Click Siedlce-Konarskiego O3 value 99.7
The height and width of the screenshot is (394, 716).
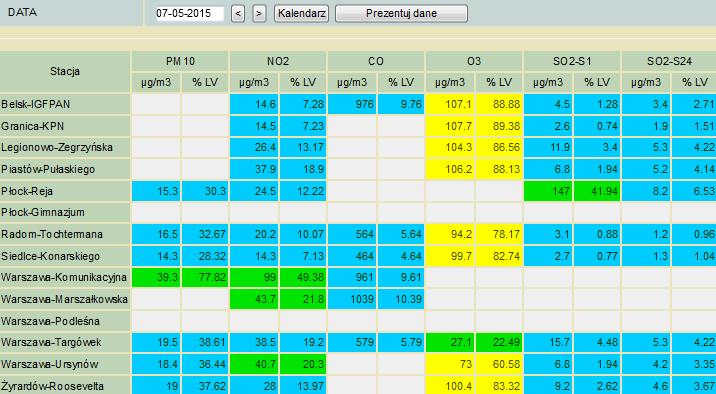[450, 256]
